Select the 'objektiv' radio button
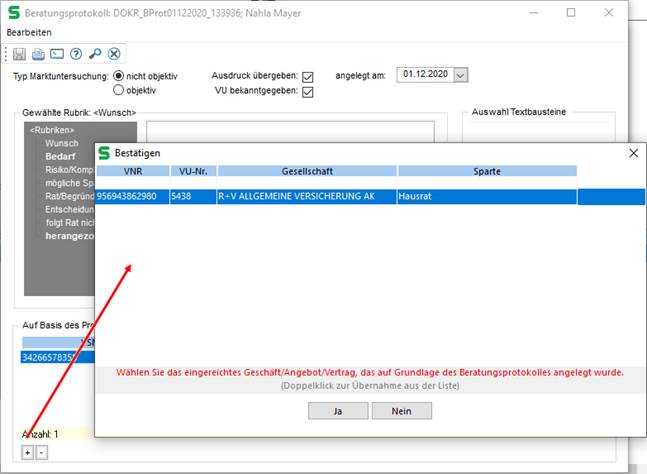The width and height of the screenshot is (647, 474). (119, 90)
